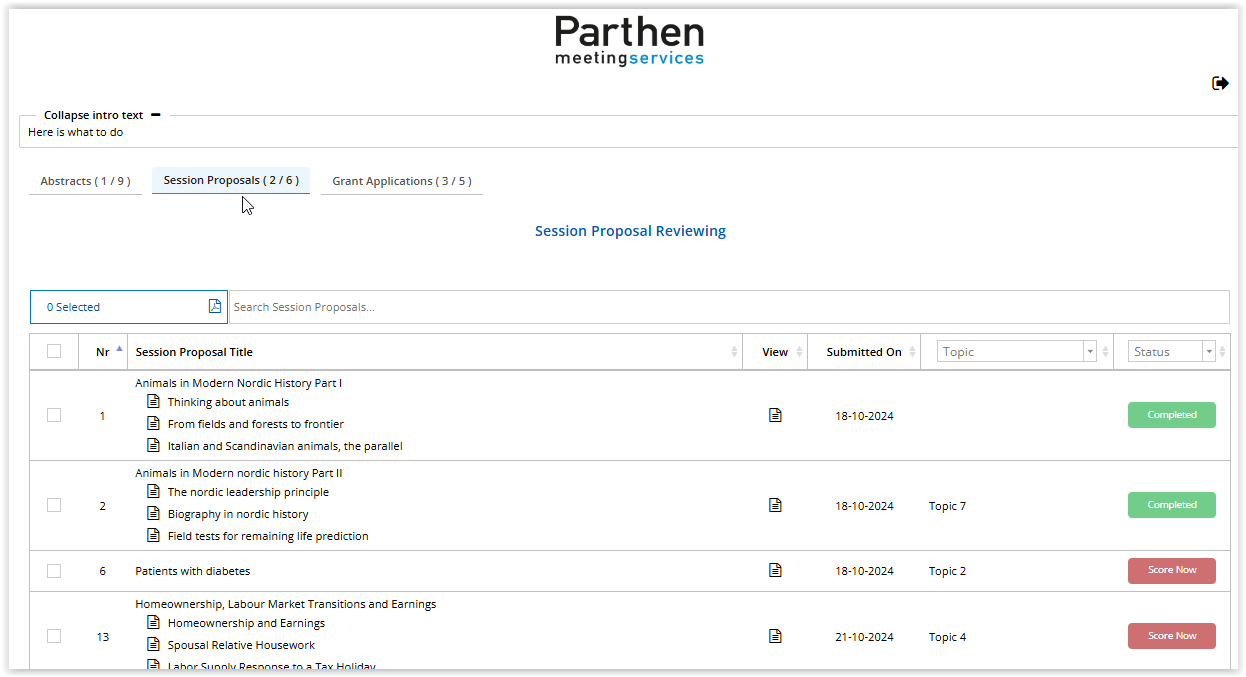
Task: Switch to the Grant Applications tab
Action: tap(401, 181)
